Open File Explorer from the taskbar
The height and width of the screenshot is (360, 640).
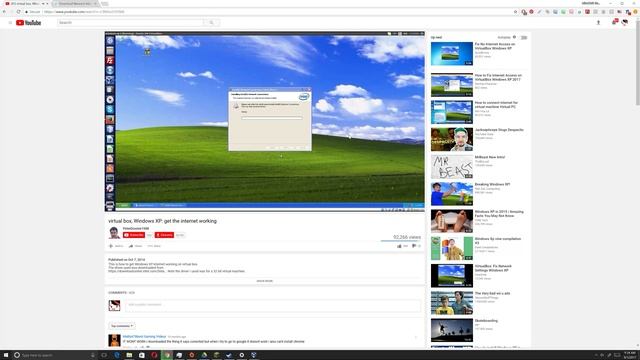(x=129, y=355)
